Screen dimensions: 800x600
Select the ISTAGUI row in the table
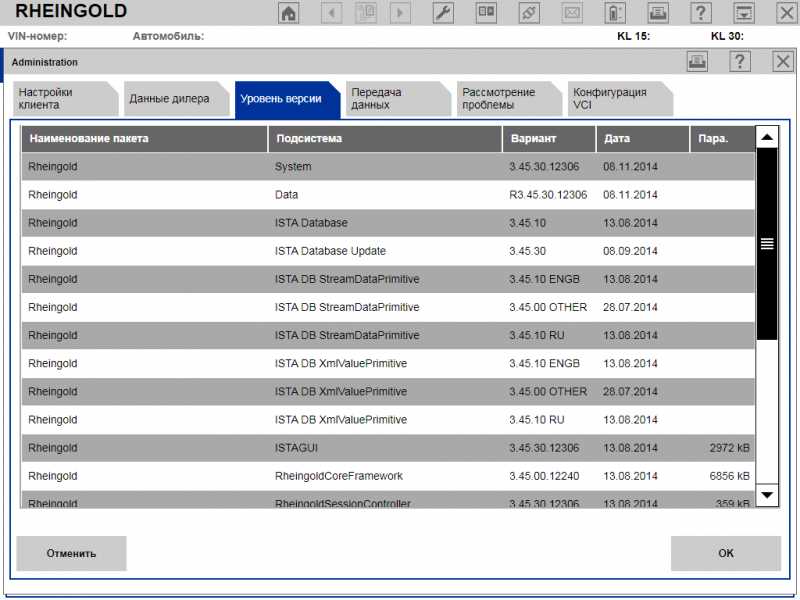coord(388,448)
